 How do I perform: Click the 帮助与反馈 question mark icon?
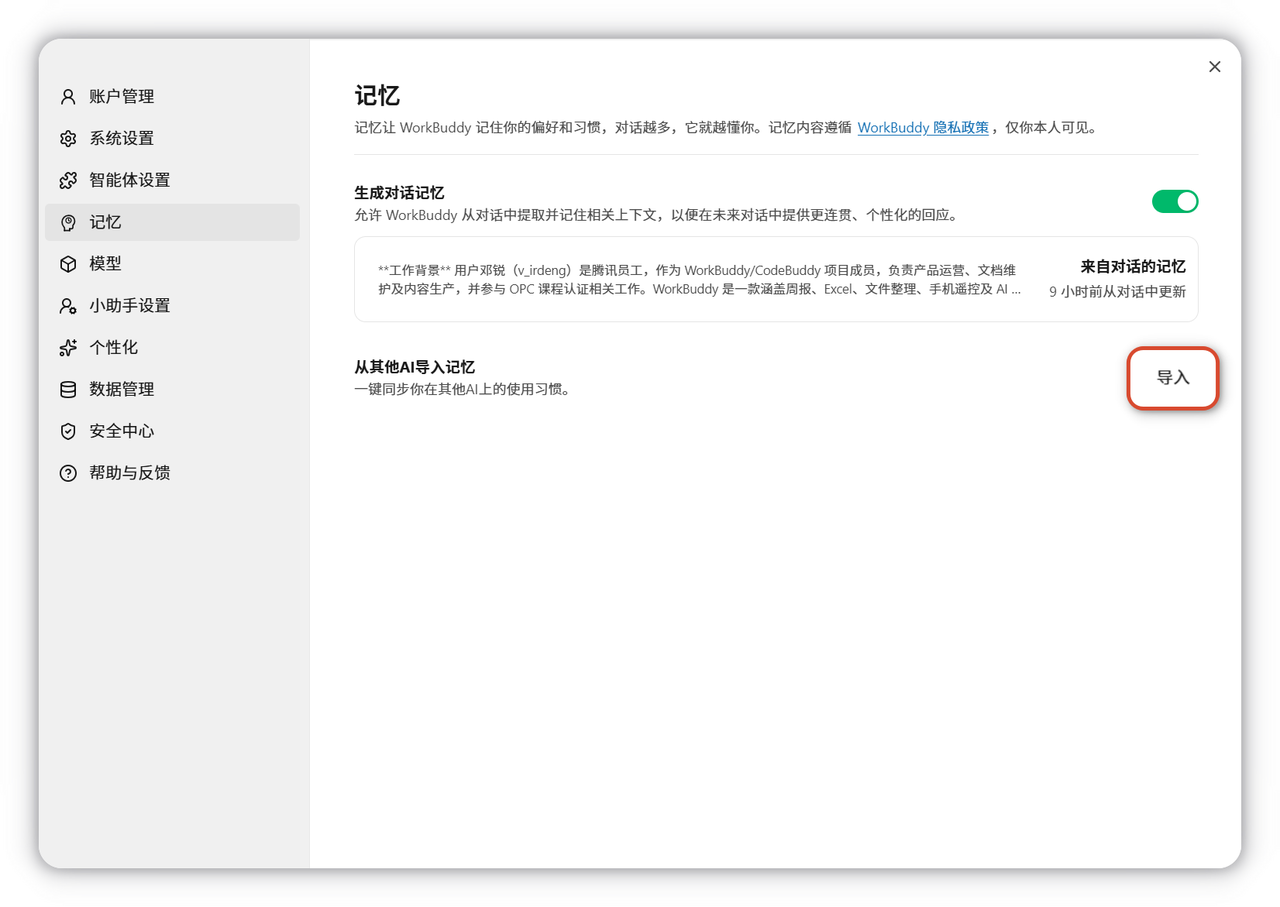pos(68,474)
